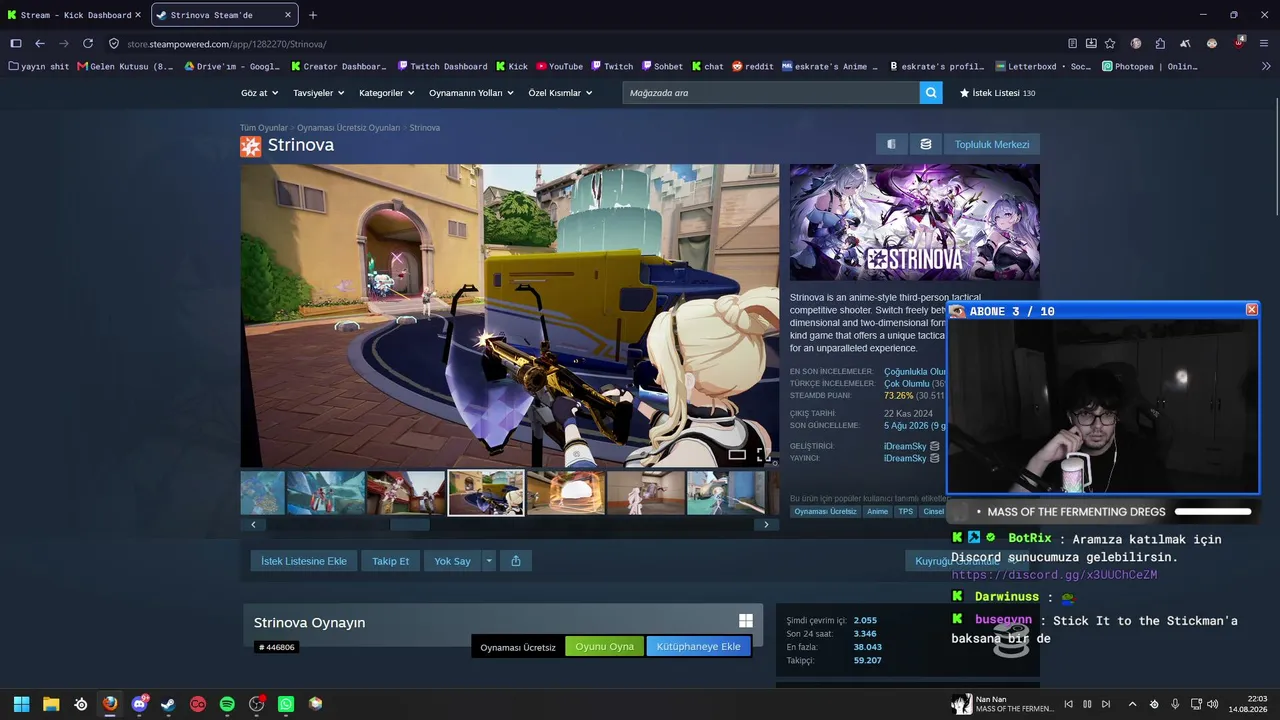Viewport: 1280px width, 720px height.
Task: Click the share icon beside Yok Say
Action: tap(516, 561)
